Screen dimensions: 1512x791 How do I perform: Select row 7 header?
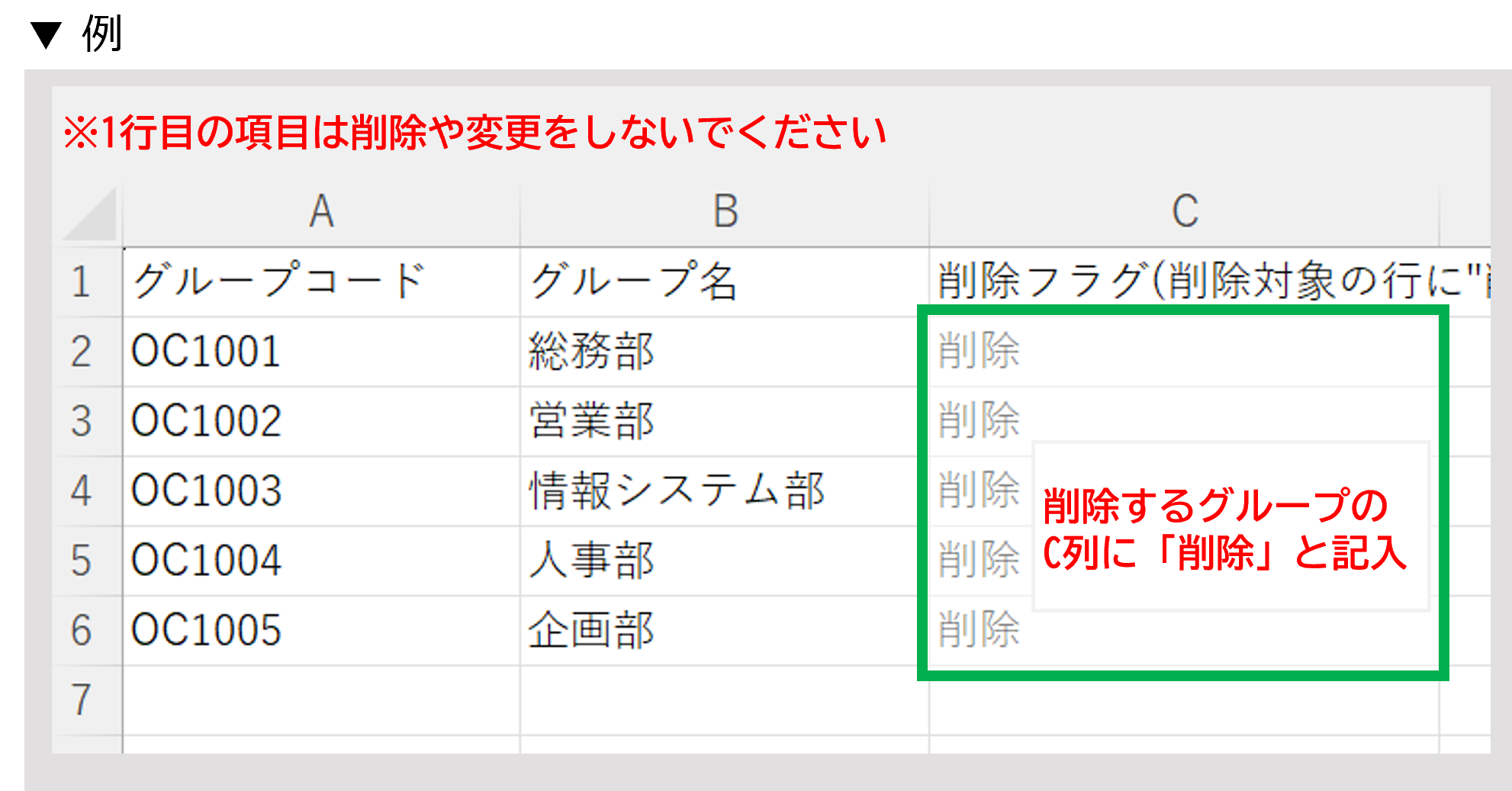82,700
